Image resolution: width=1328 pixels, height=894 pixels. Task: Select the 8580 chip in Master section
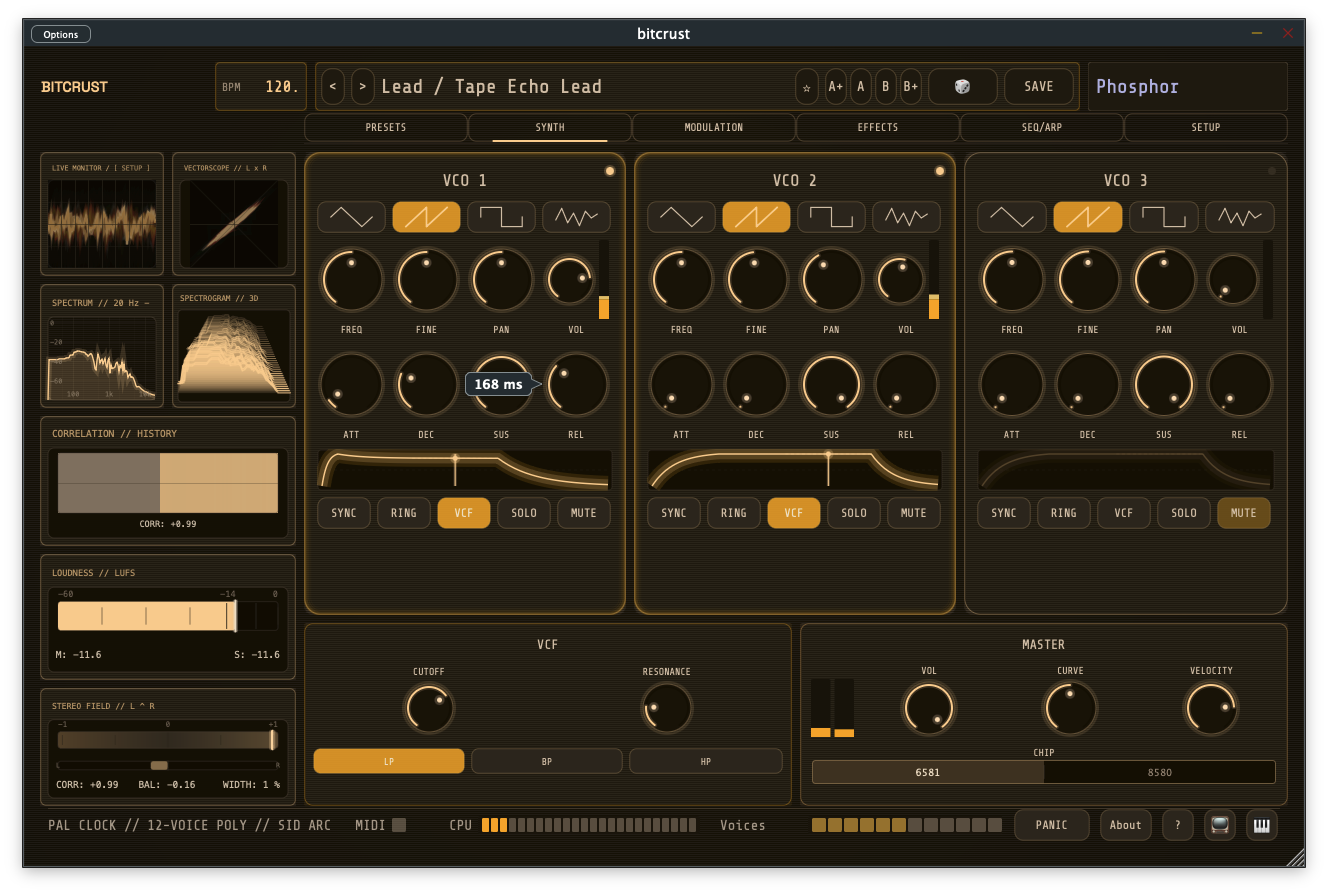1160,771
